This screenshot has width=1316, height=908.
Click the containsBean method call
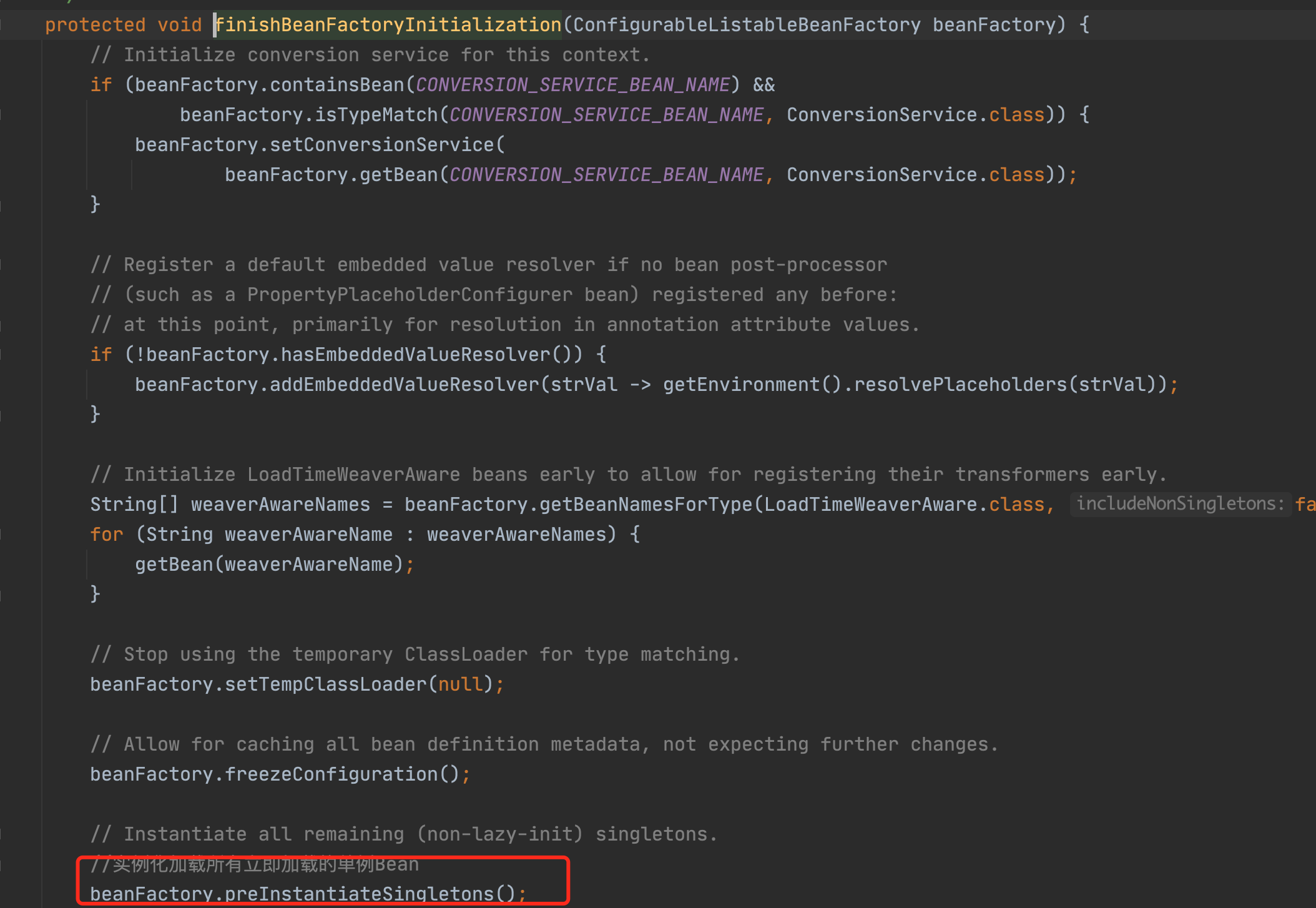click(336, 85)
